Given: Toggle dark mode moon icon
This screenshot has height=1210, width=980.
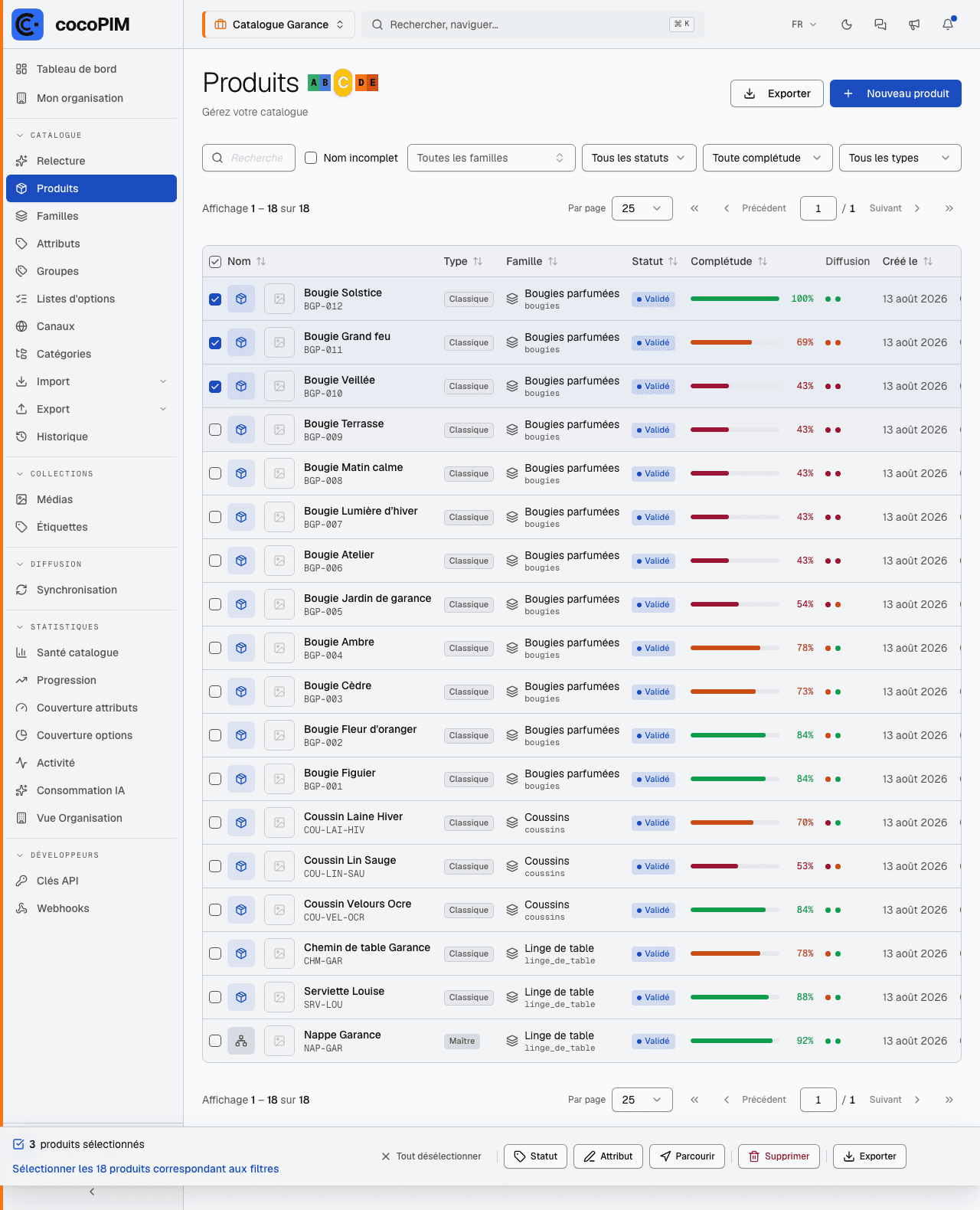Looking at the screenshot, I should point(847,25).
